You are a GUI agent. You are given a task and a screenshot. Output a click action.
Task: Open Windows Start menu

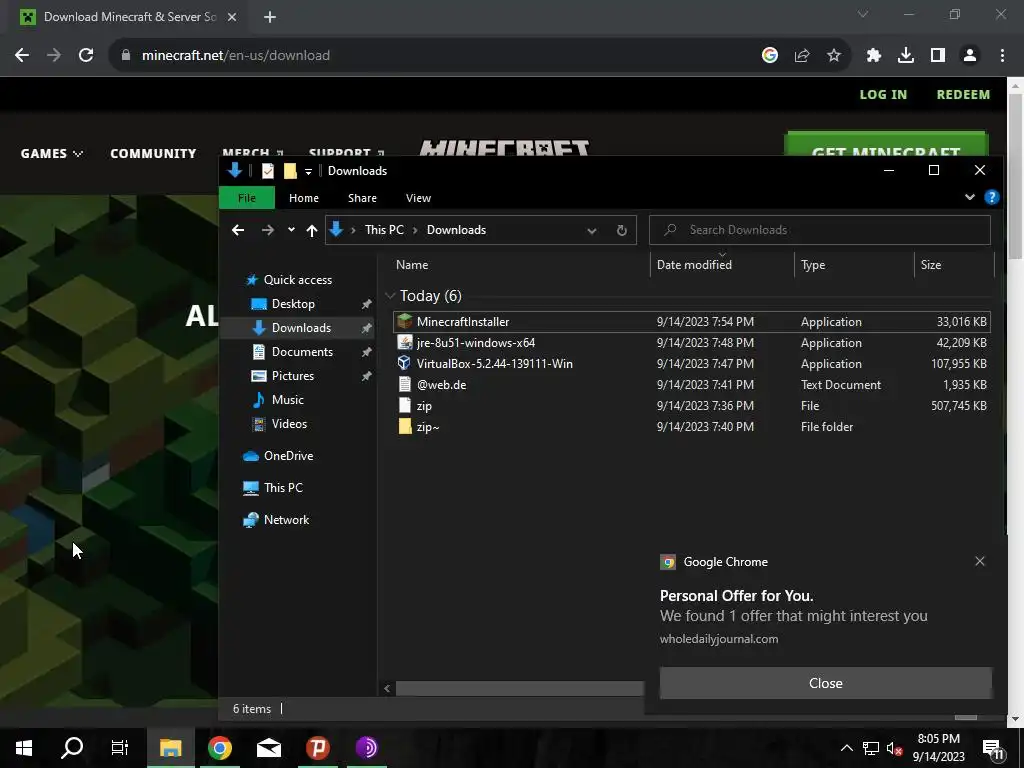click(24, 748)
